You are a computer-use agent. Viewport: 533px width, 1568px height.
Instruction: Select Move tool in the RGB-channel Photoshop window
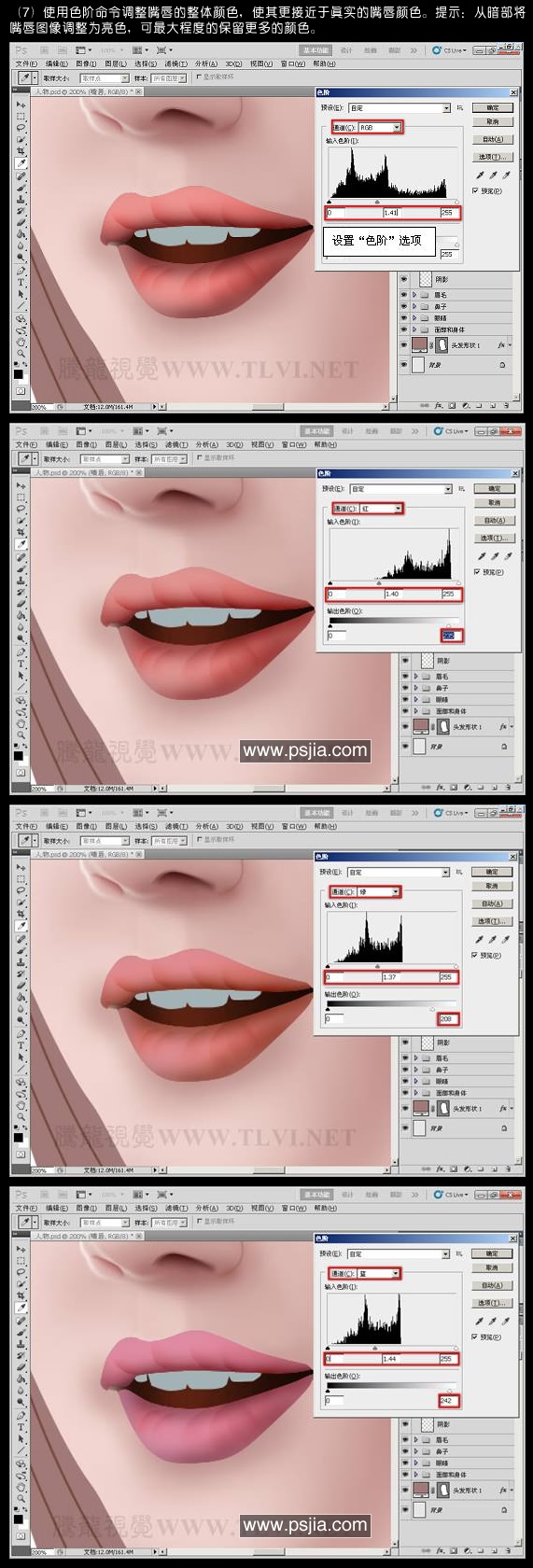20,105
